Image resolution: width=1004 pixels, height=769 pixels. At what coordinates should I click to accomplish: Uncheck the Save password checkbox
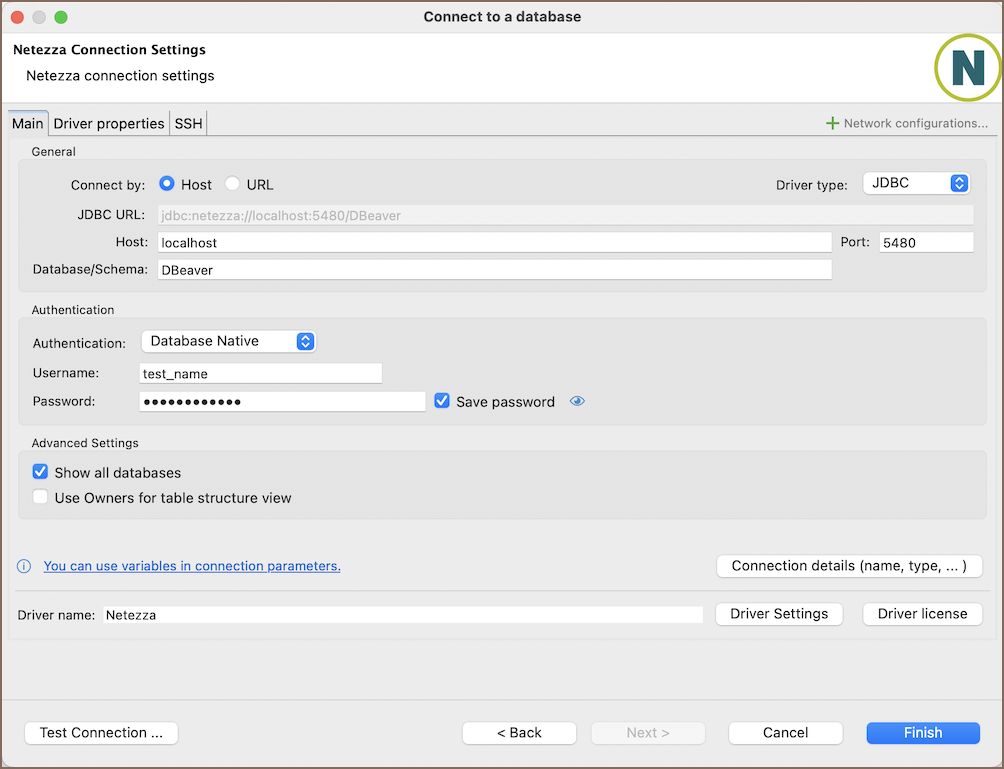442,401
